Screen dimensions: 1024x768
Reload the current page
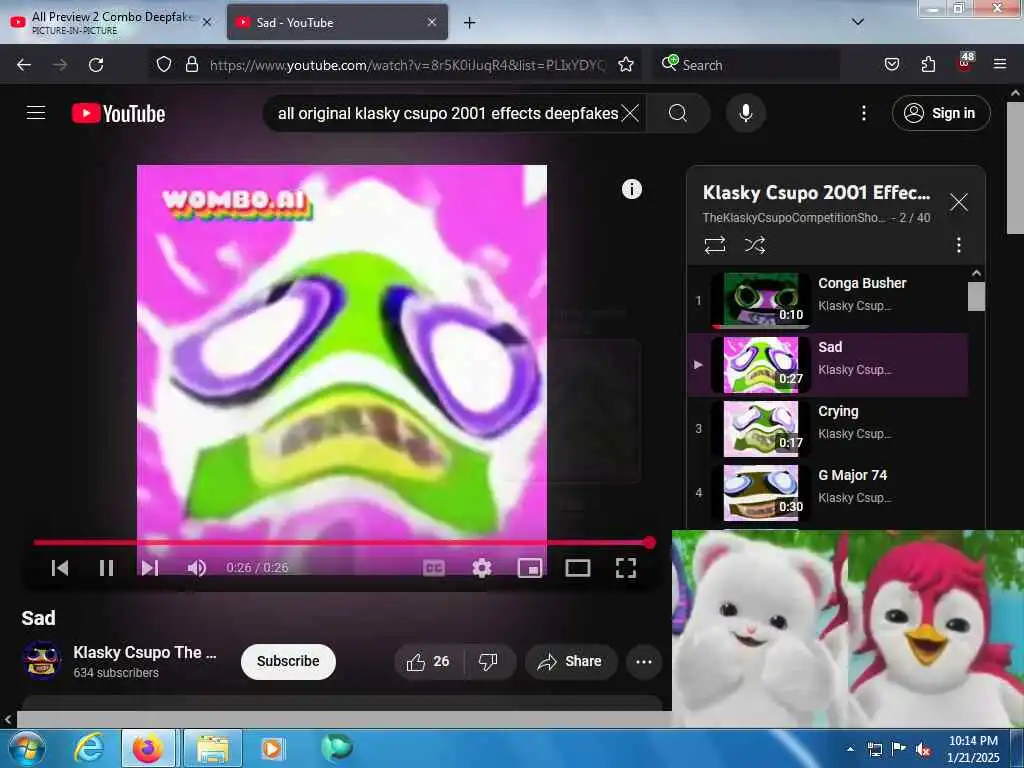96,65
